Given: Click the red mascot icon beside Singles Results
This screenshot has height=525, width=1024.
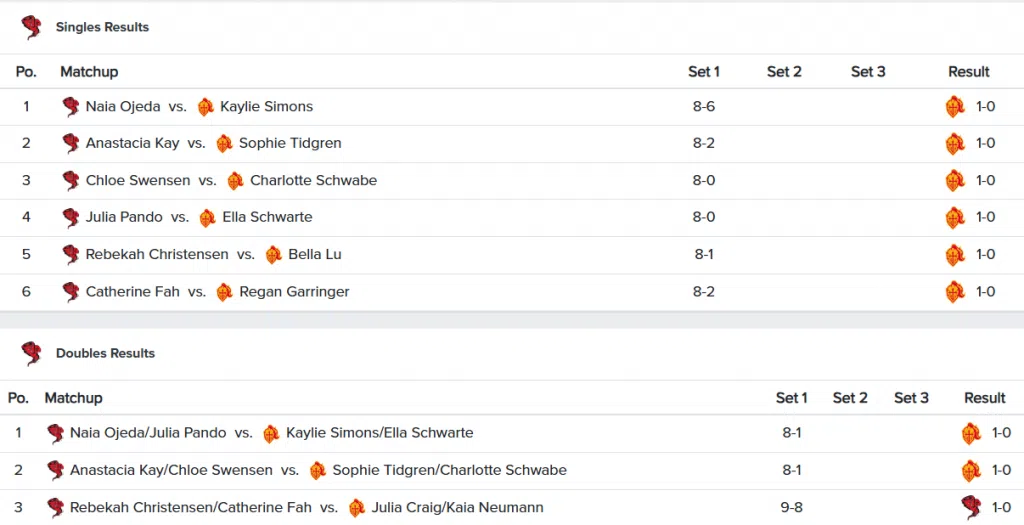Looking at the screenshot, I should click(31, 27).
